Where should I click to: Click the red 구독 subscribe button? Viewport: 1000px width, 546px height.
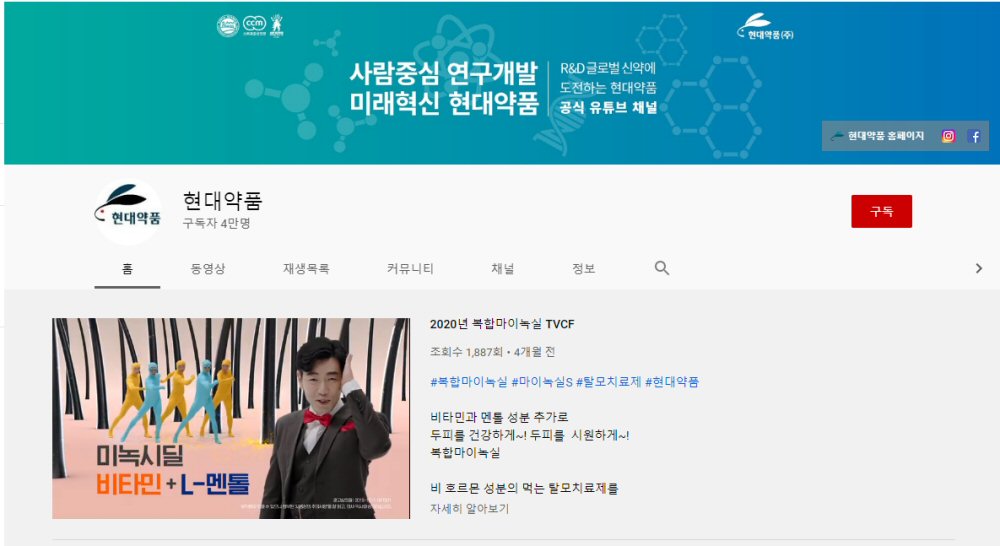(x=881, y=211)
